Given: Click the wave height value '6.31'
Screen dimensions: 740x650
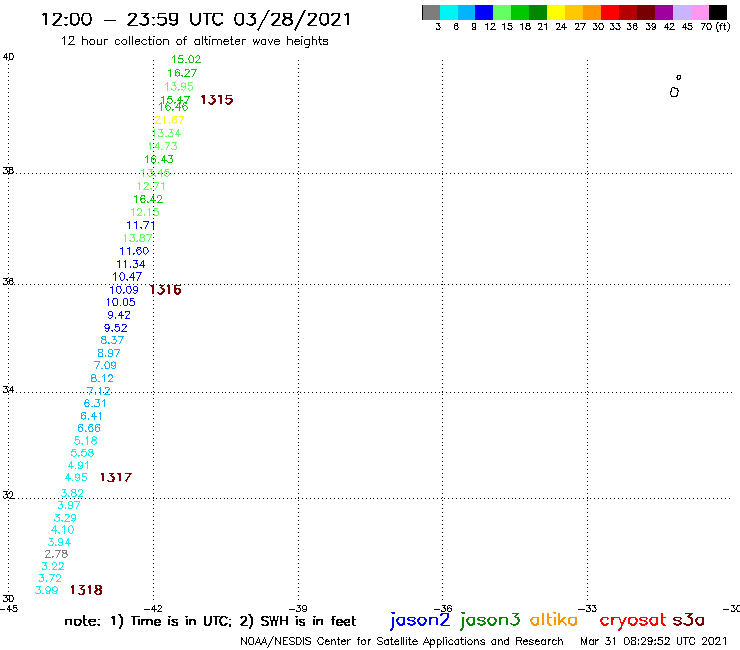Looking at the screenshot, I should click(x=95, y=404).
